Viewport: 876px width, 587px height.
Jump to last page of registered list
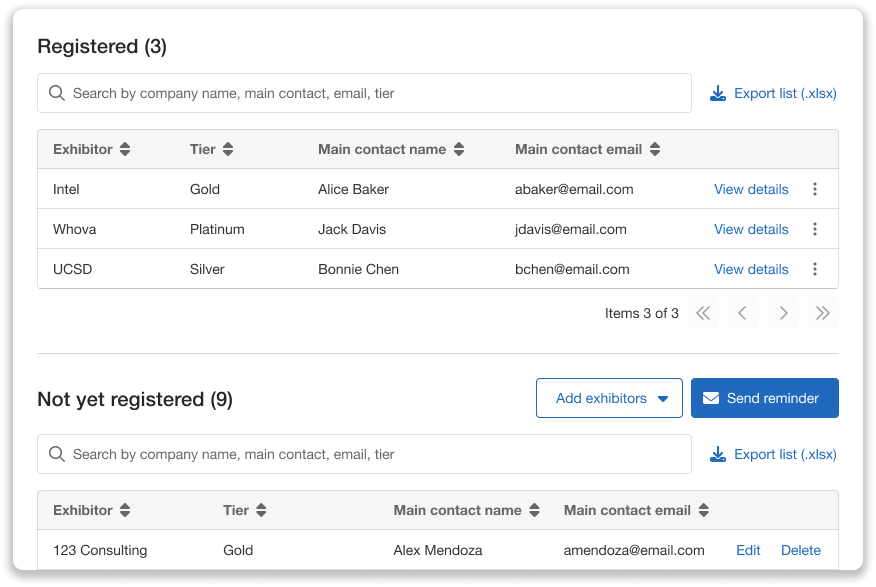tap(822, 313)
